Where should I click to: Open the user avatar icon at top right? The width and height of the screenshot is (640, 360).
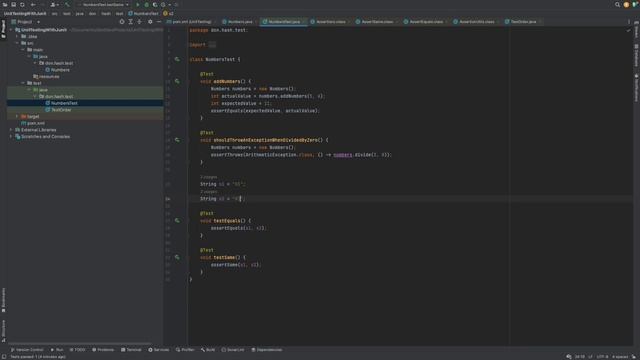click(x=626, y=4)
